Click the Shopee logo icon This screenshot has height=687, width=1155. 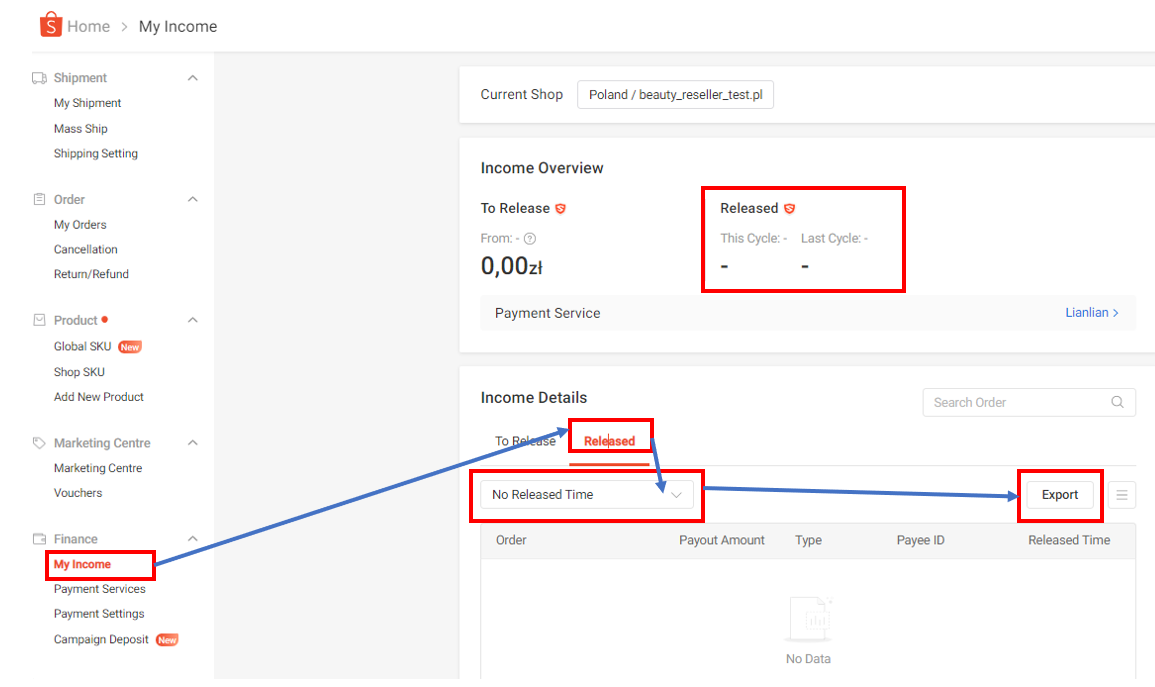tap(51, 26)
